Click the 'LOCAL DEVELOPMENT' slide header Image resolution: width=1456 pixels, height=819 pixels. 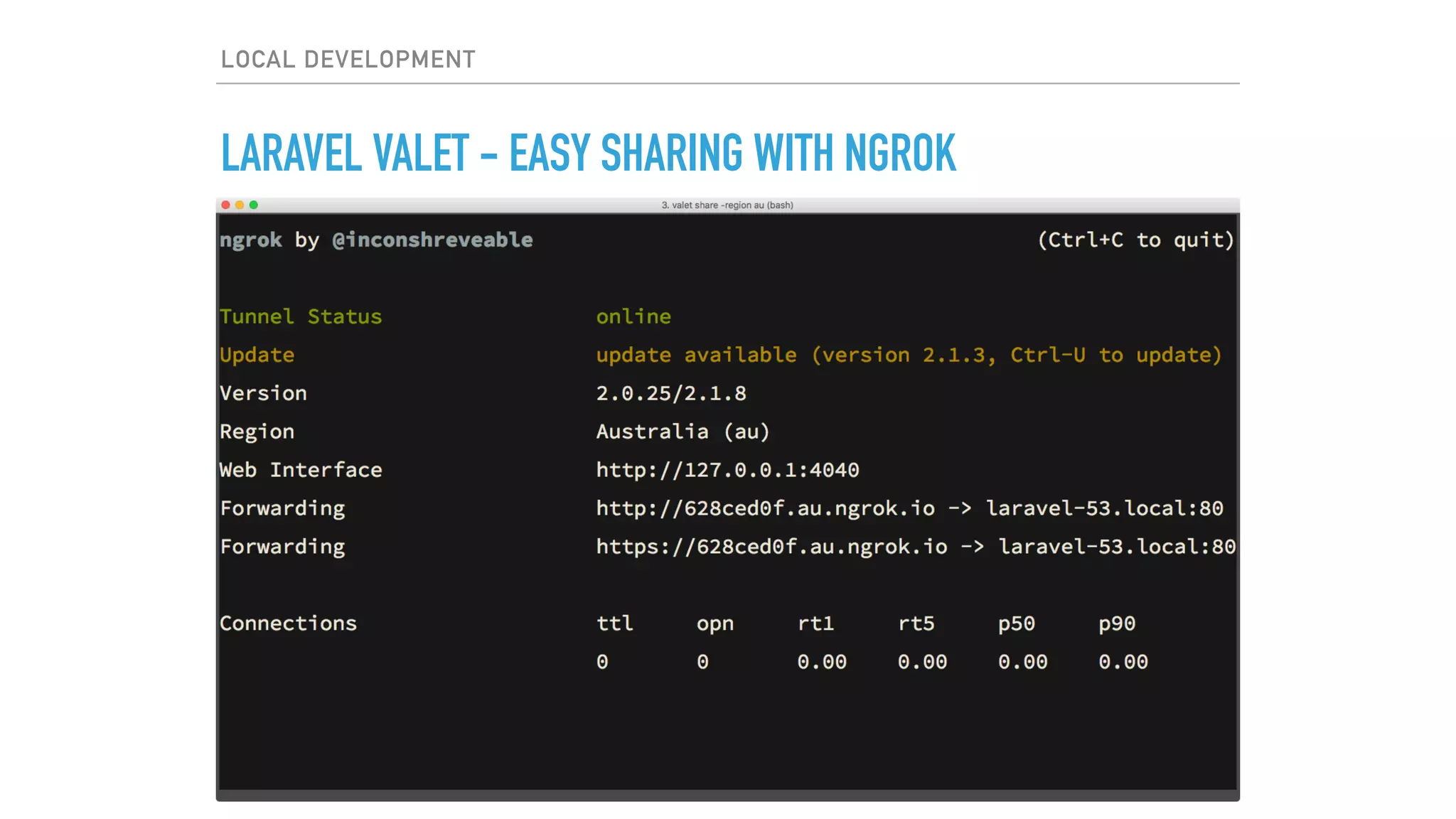coord(348,59)
